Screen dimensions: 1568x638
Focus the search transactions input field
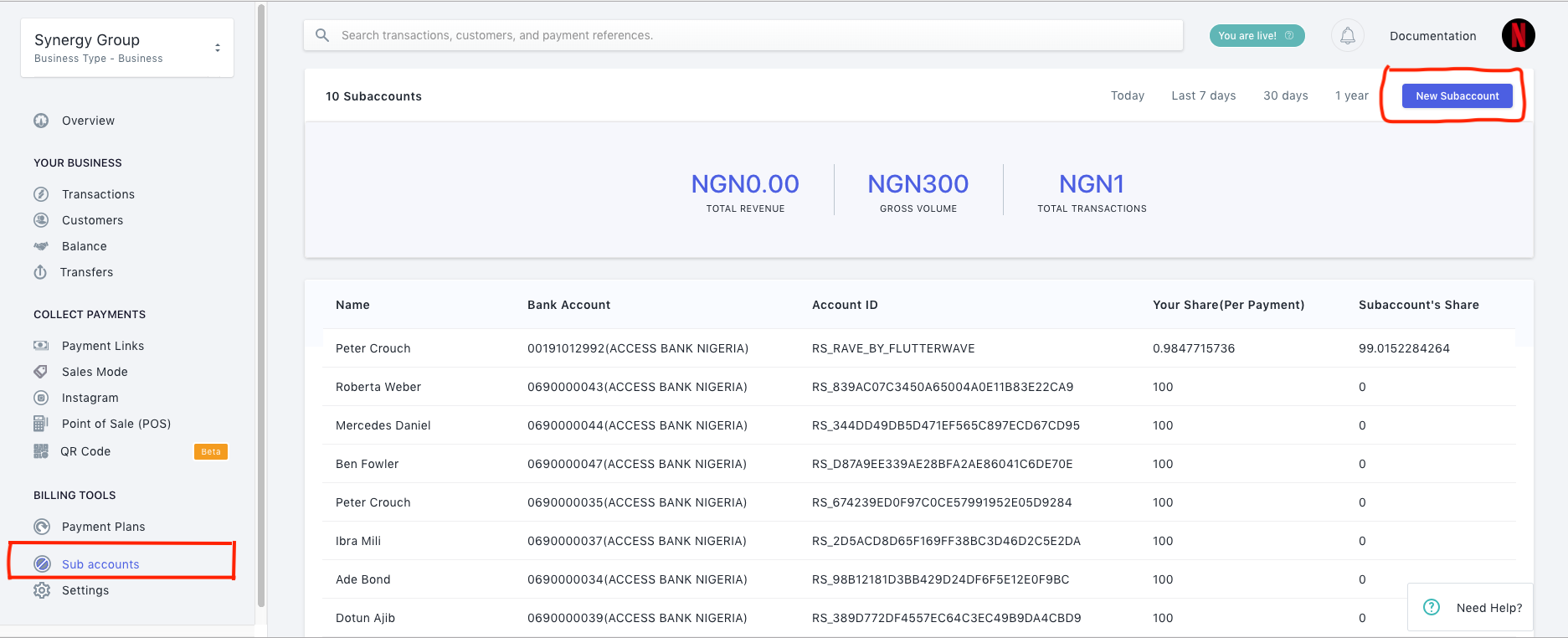743,35
